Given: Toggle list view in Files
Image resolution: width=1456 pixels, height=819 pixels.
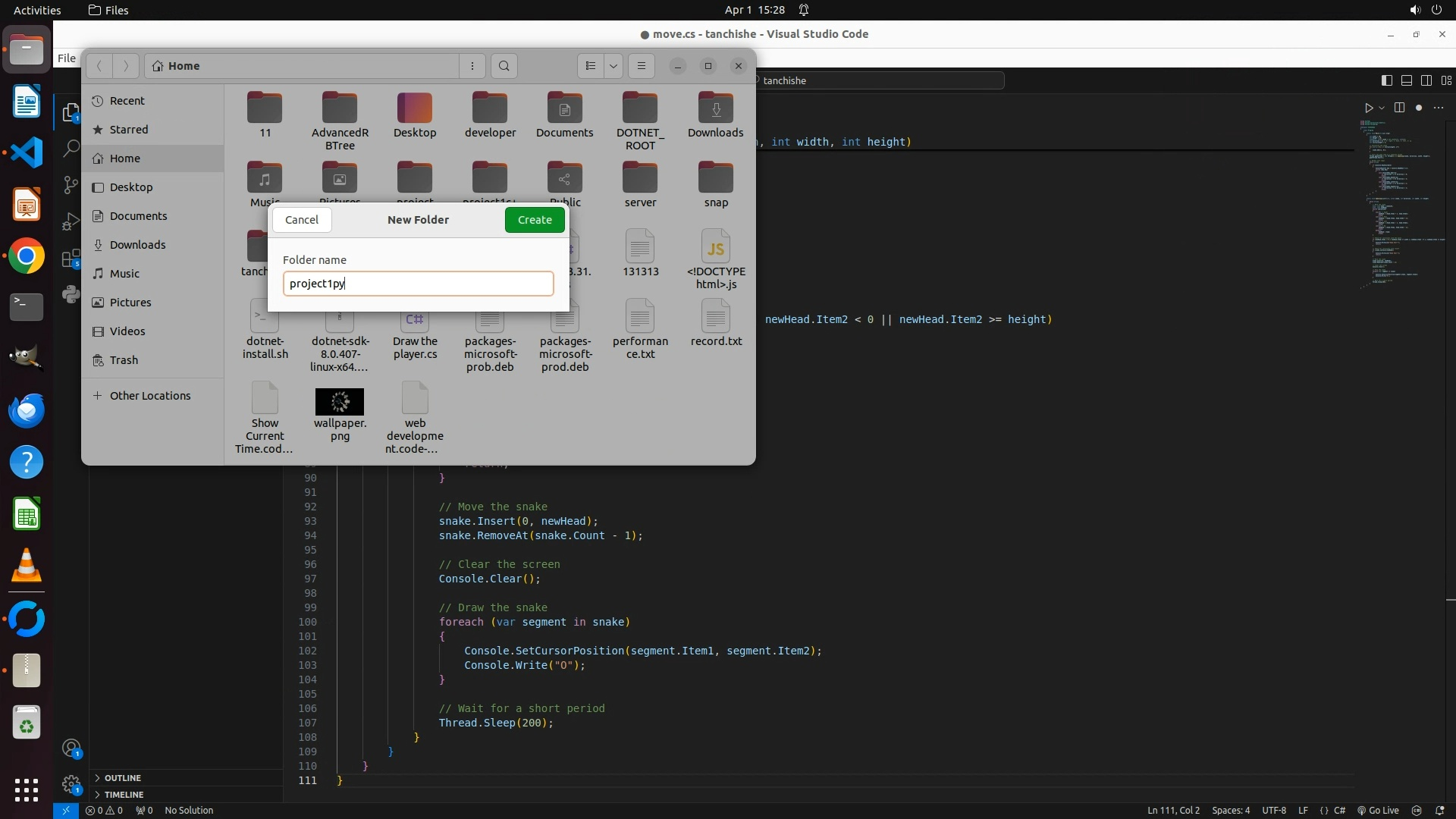Looking at the screenshot, I should point(591,66).
